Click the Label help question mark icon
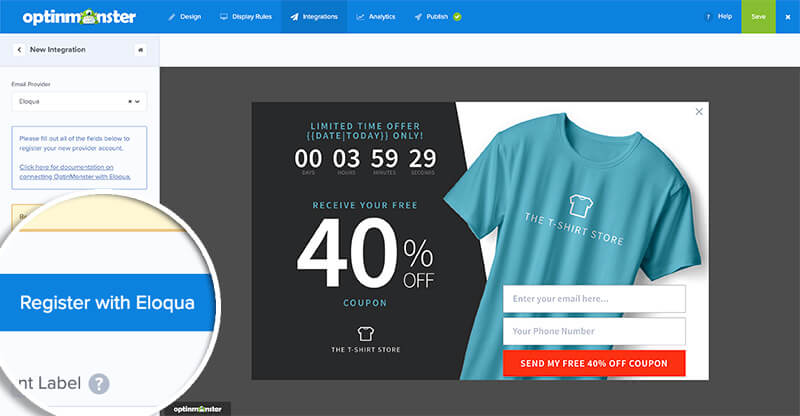This screenshot has height=416, width=800. [99, 384]
